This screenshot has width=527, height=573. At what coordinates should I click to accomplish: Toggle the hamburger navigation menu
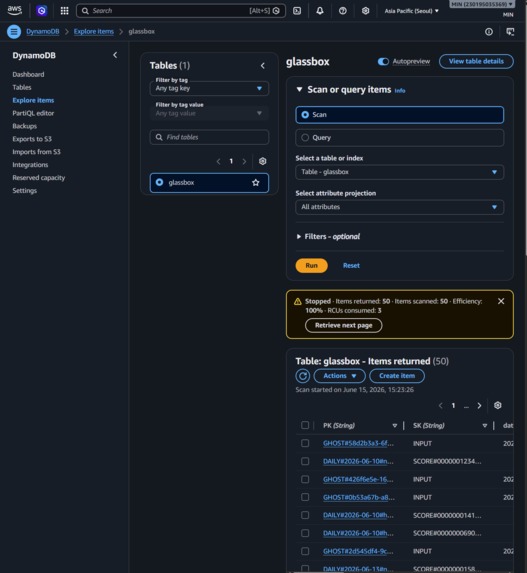click(x=14, y=32)
